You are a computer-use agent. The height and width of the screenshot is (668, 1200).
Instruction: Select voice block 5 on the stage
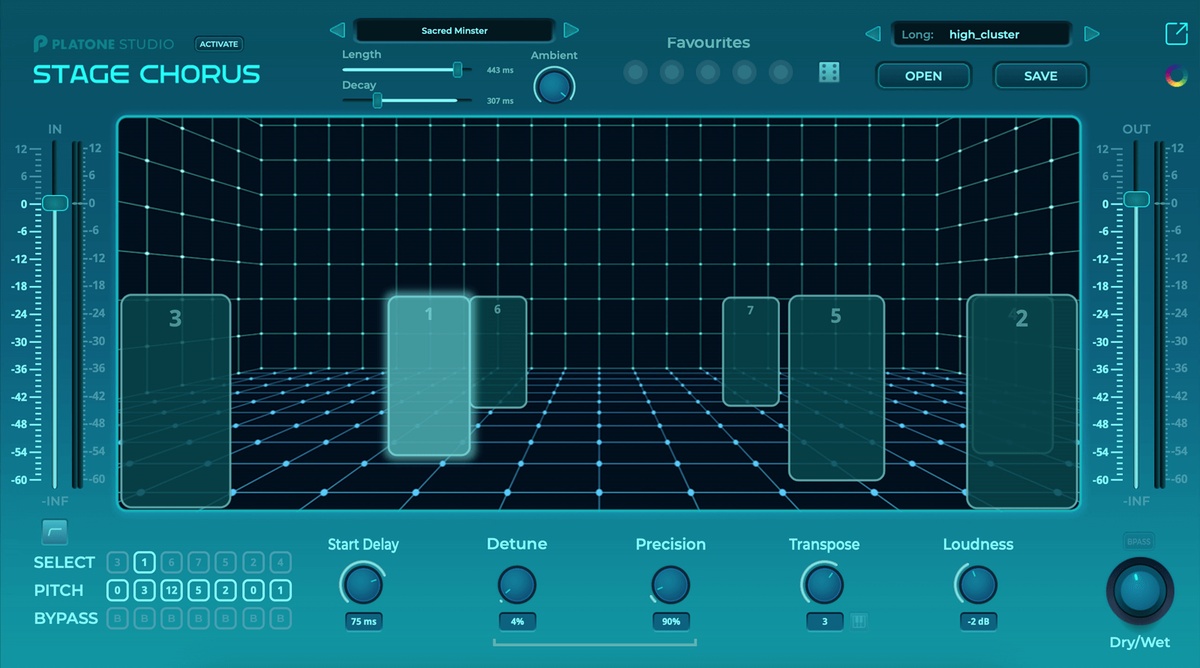click(x=836, y=387)
